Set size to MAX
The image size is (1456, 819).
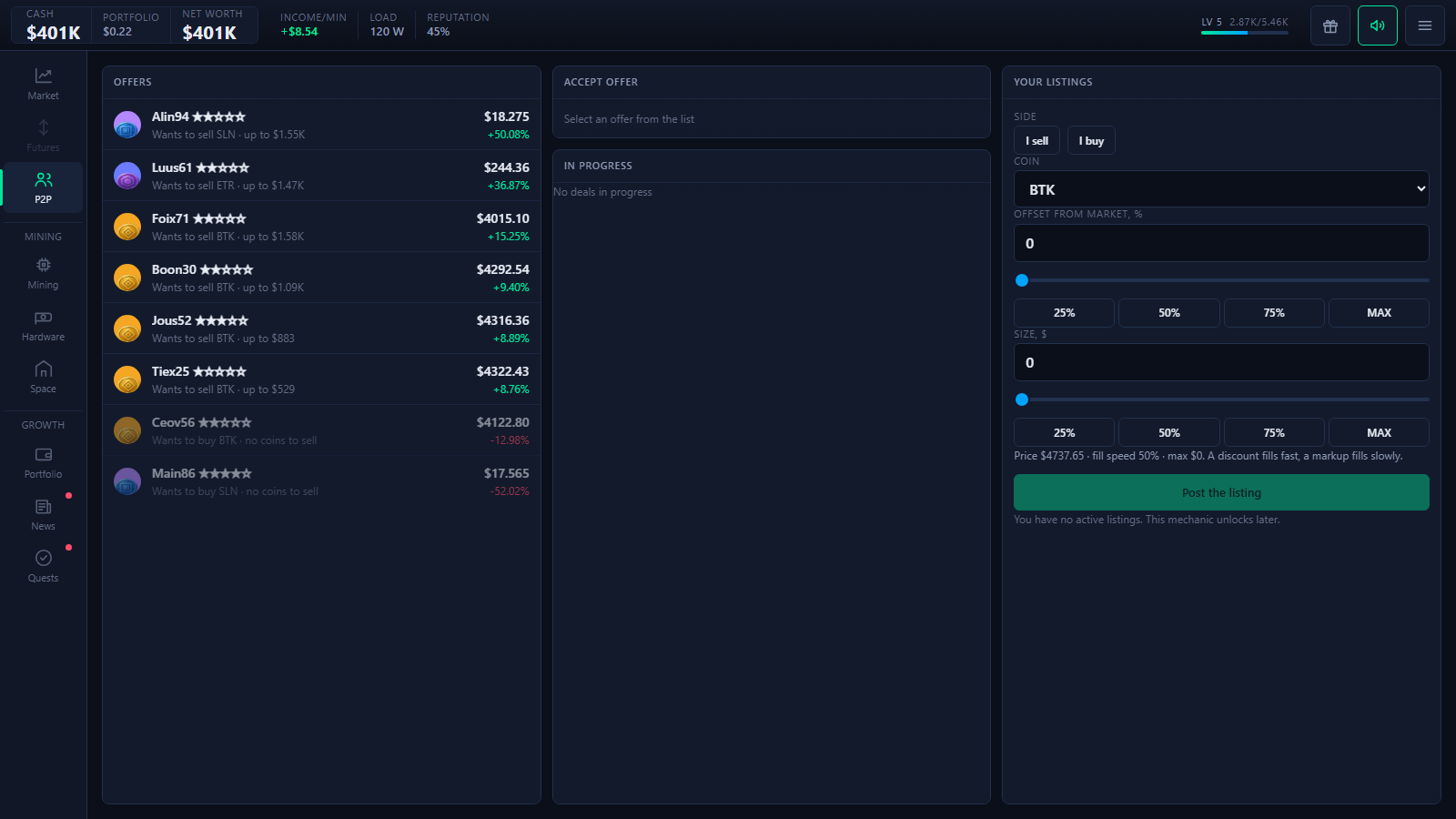(1379, 432)
